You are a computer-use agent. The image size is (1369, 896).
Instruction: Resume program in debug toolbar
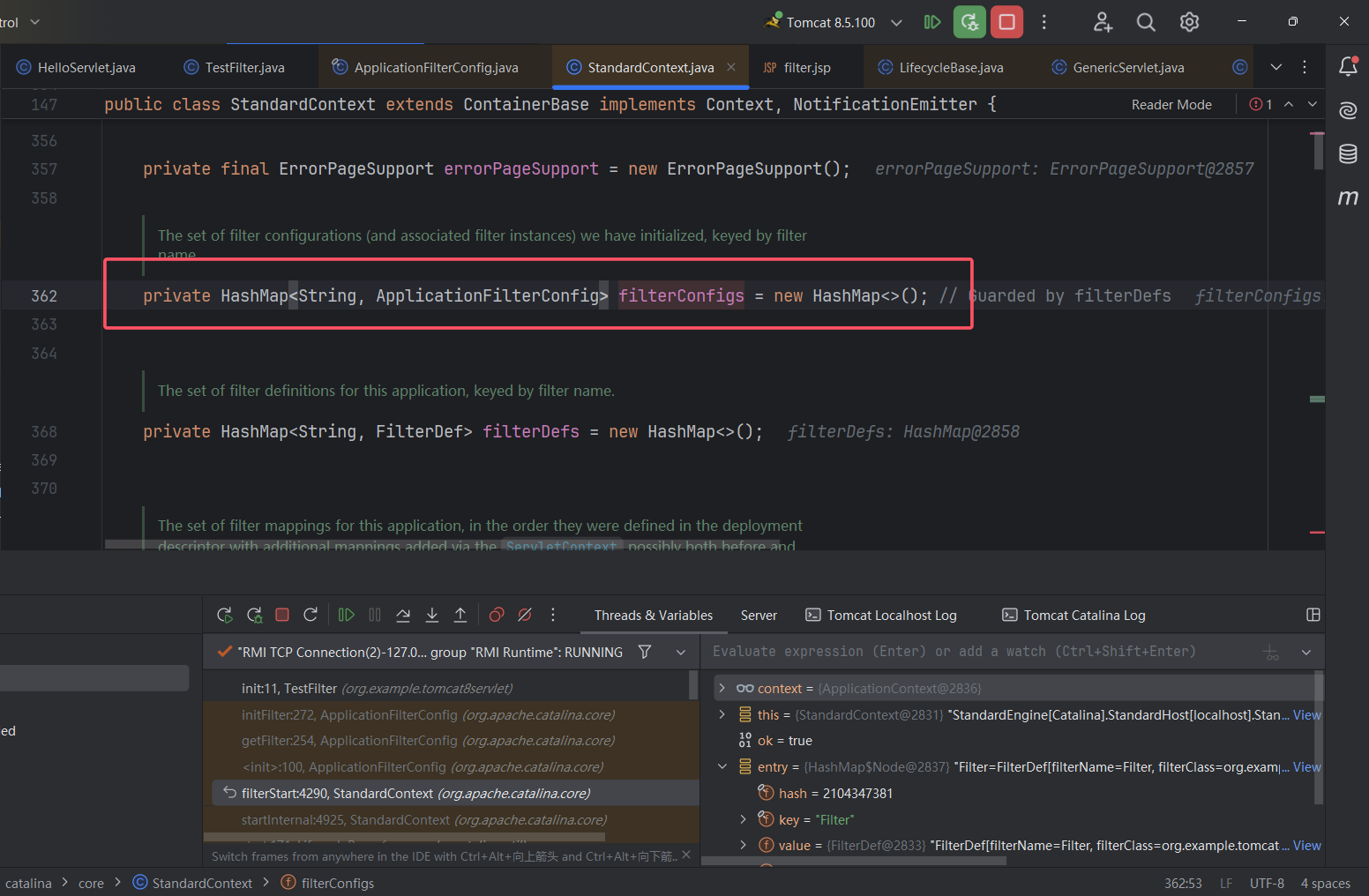(x=347, y=615)
